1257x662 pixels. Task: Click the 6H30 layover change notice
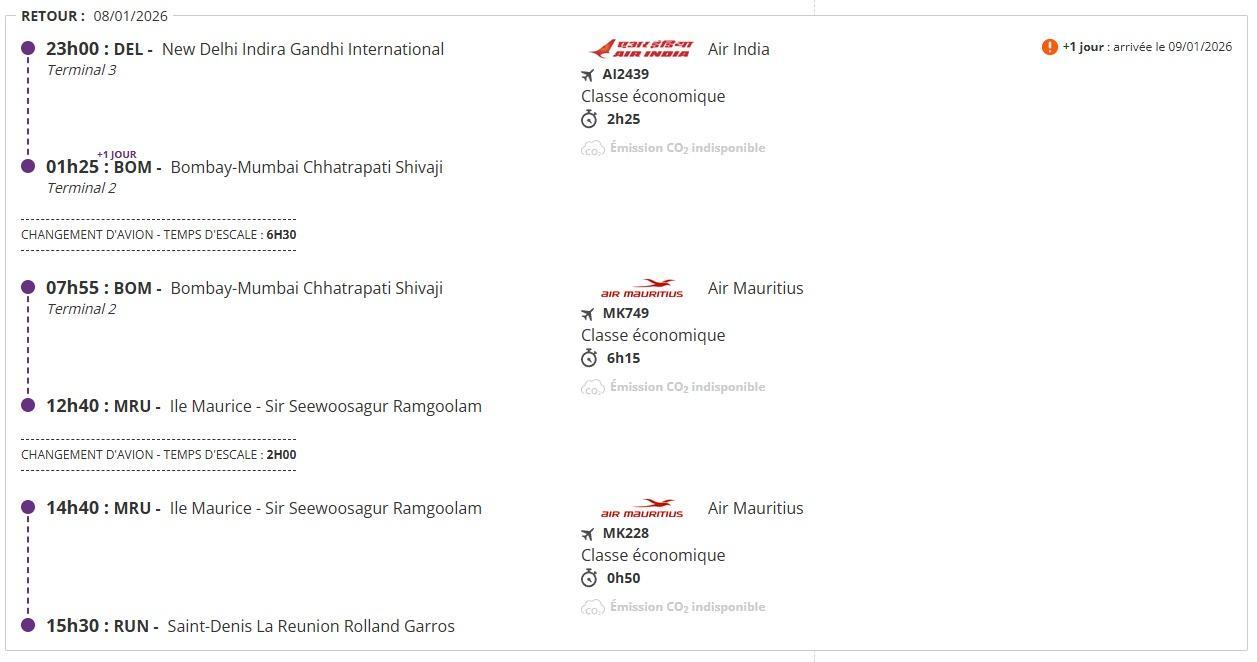(x=158, y=235)
